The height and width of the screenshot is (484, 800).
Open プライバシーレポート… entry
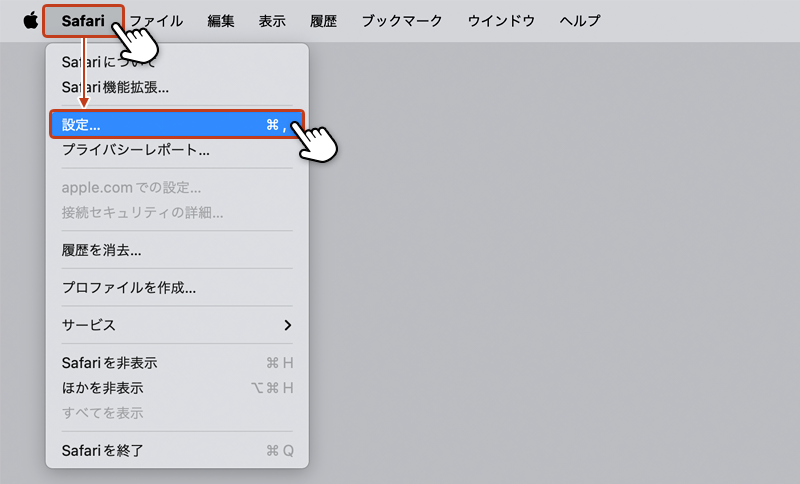pyautogui.click(x=177, y=150)
